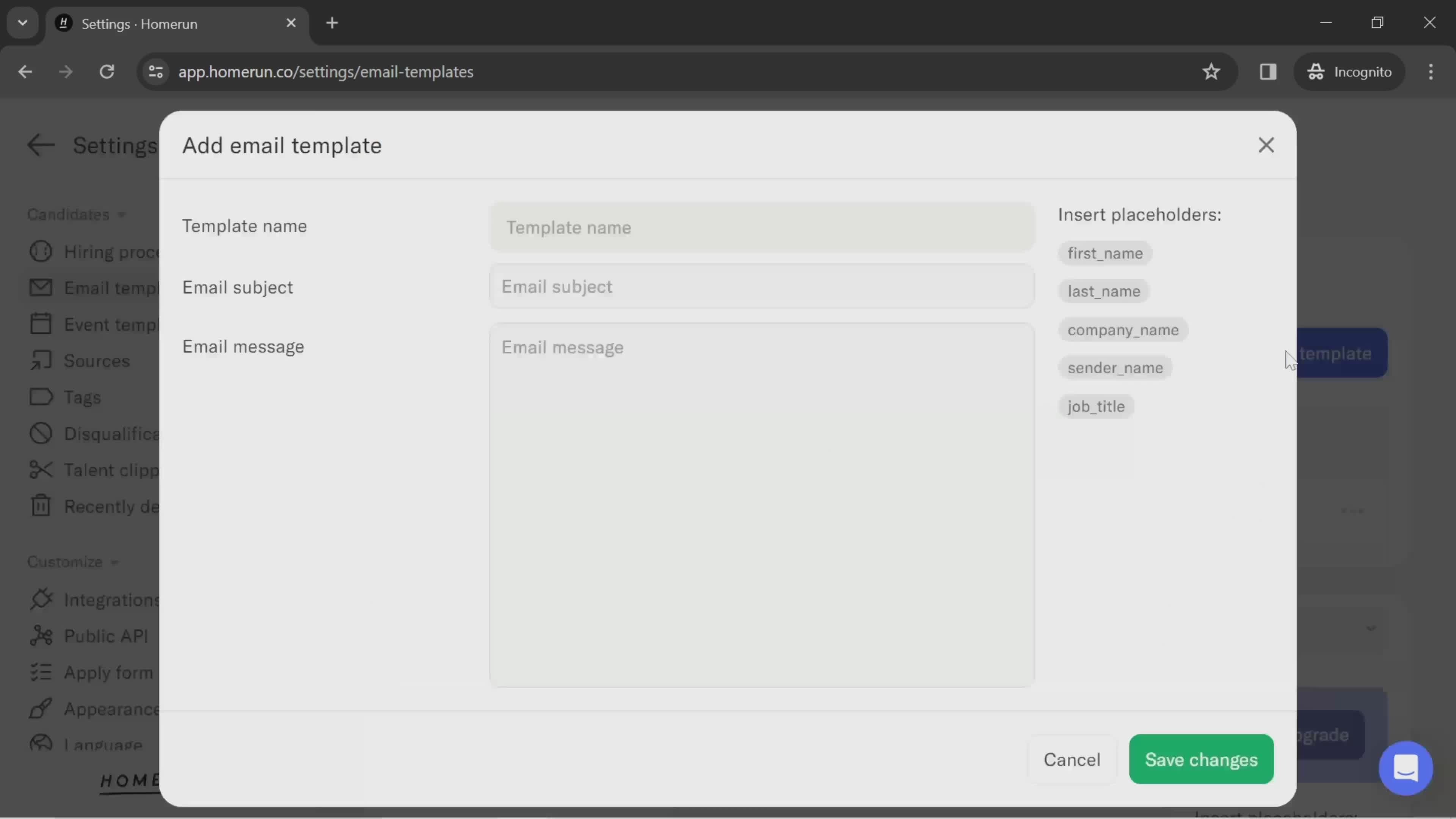Click Save changes button

click(1201, 759)
